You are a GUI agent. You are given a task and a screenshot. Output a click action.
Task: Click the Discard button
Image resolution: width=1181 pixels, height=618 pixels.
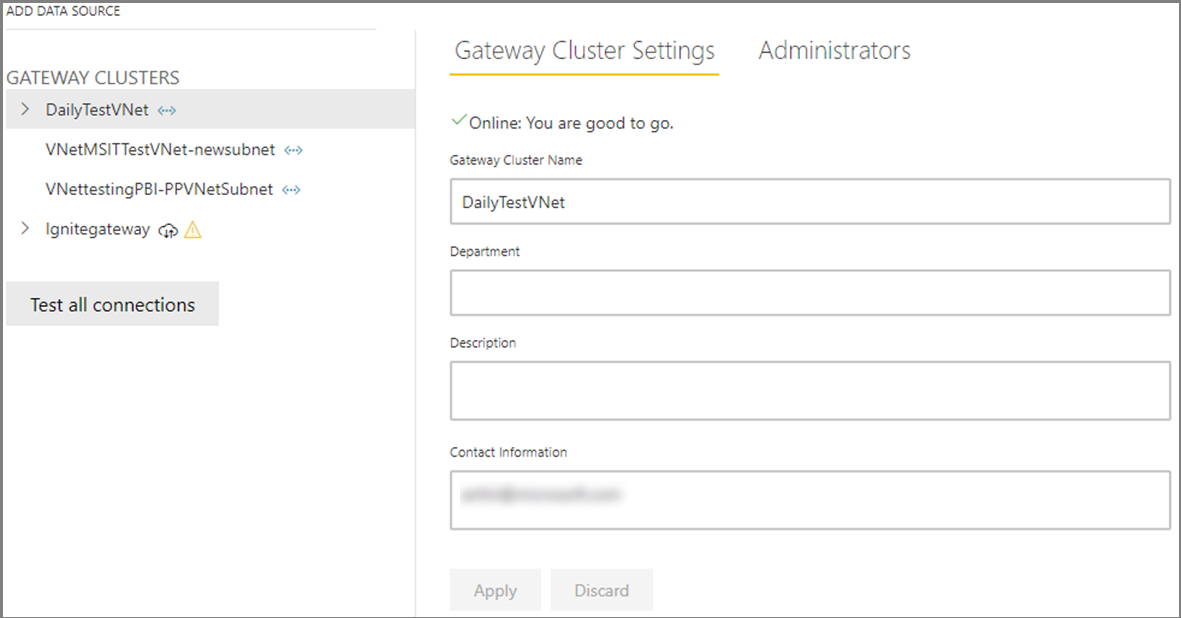pyautogui.click(x=602, y=589)
